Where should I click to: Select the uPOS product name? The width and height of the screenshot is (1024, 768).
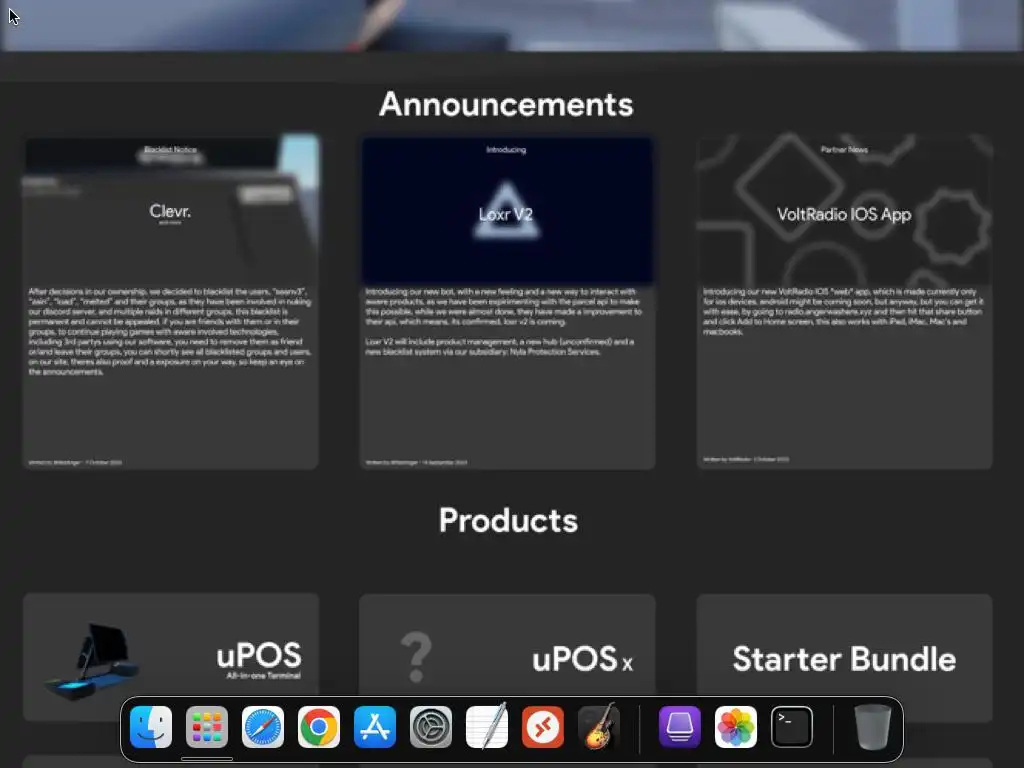click(x=259, y=655)
